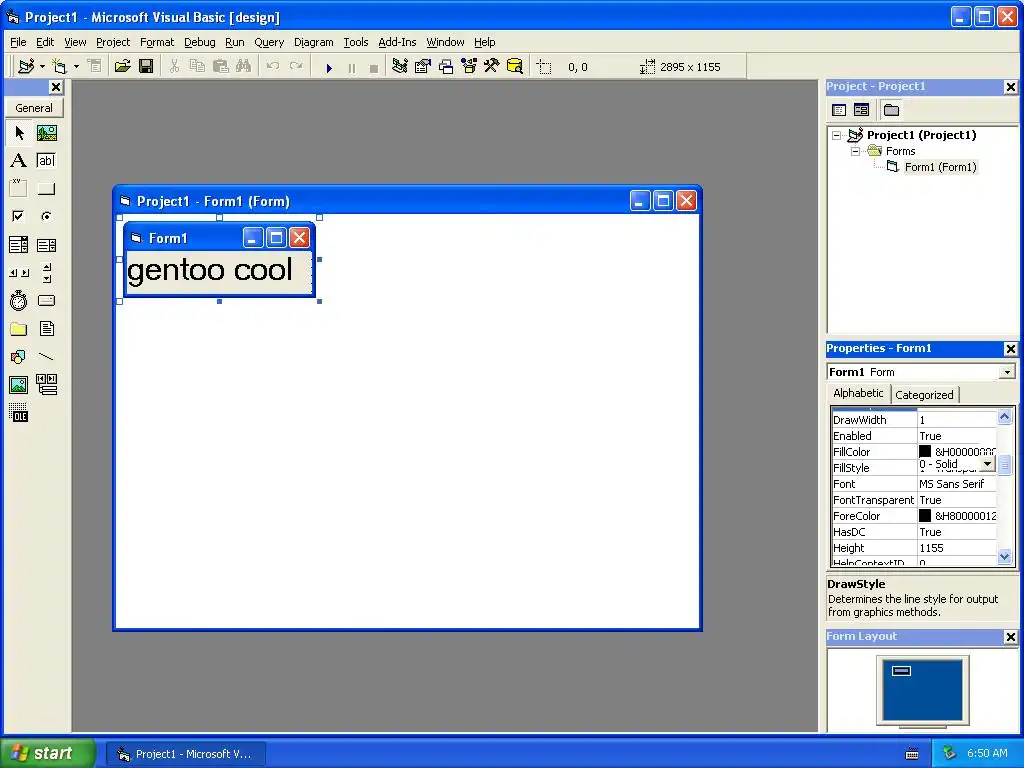1024x768 pixels.
Task: Open Add Form dropdown arrow
Action: pyautogui.click(x=76, y=67)
